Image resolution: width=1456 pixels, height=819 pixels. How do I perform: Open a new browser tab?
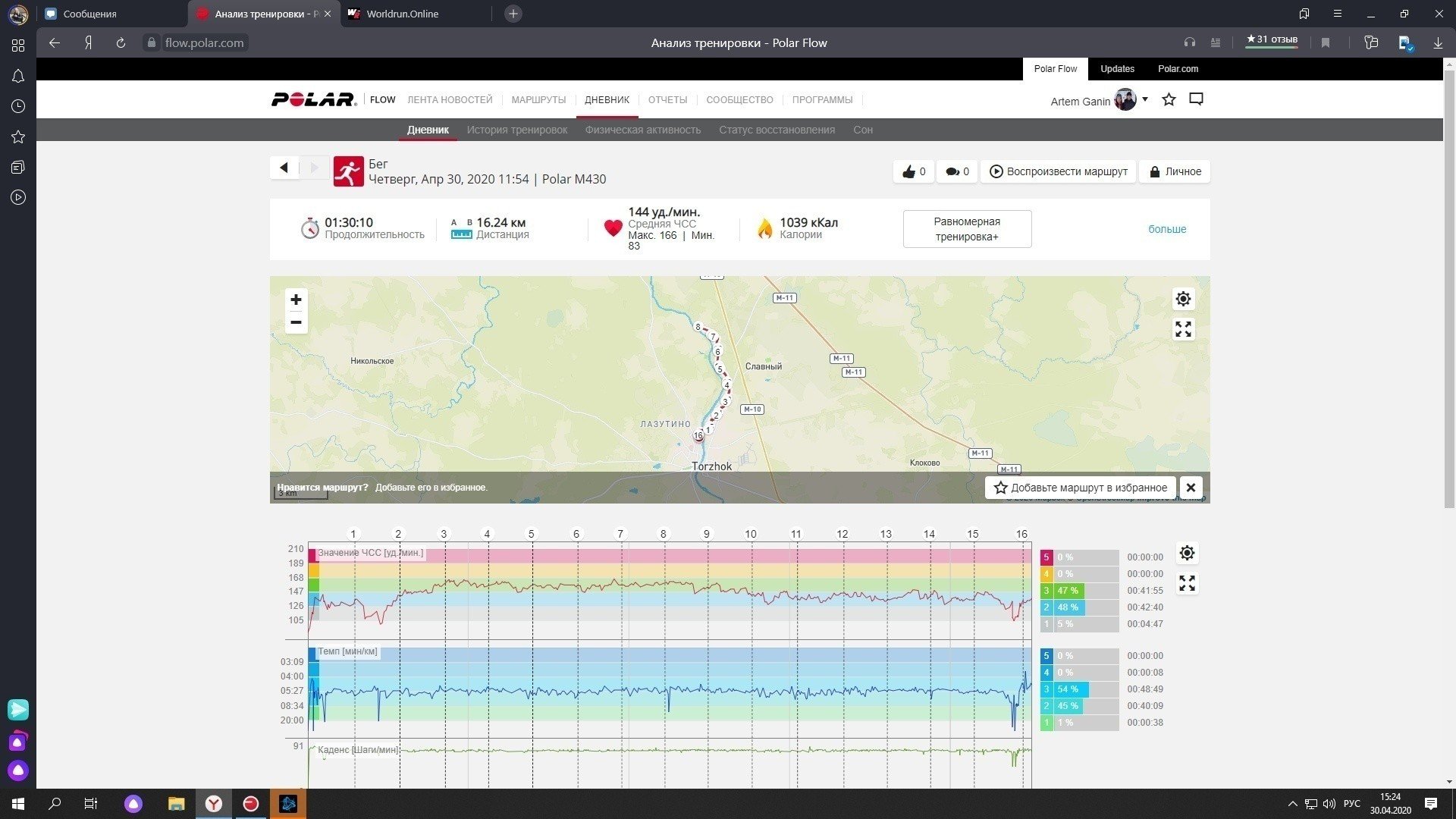(513, 14)
